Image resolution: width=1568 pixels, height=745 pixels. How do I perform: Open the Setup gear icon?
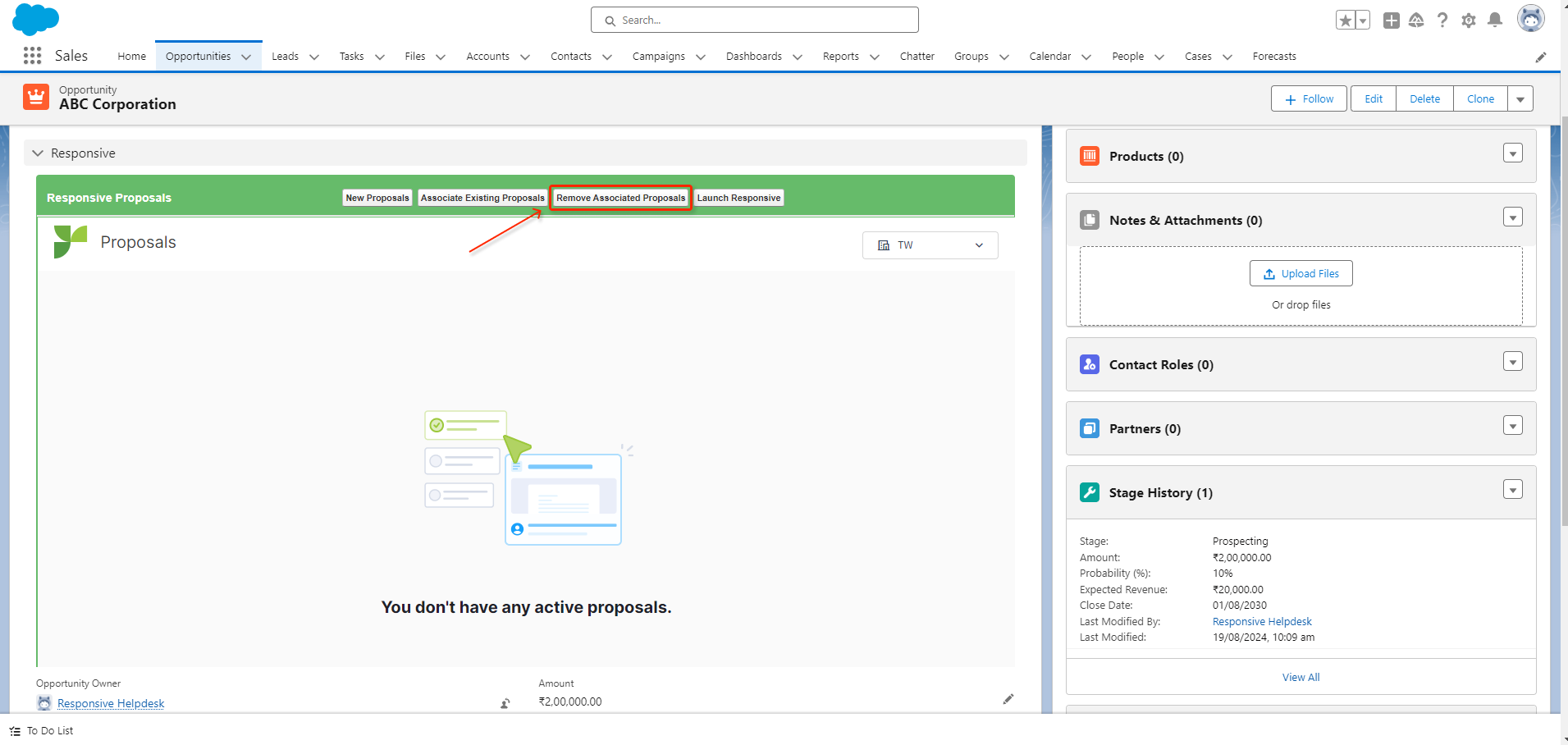tap(1469, 21)
